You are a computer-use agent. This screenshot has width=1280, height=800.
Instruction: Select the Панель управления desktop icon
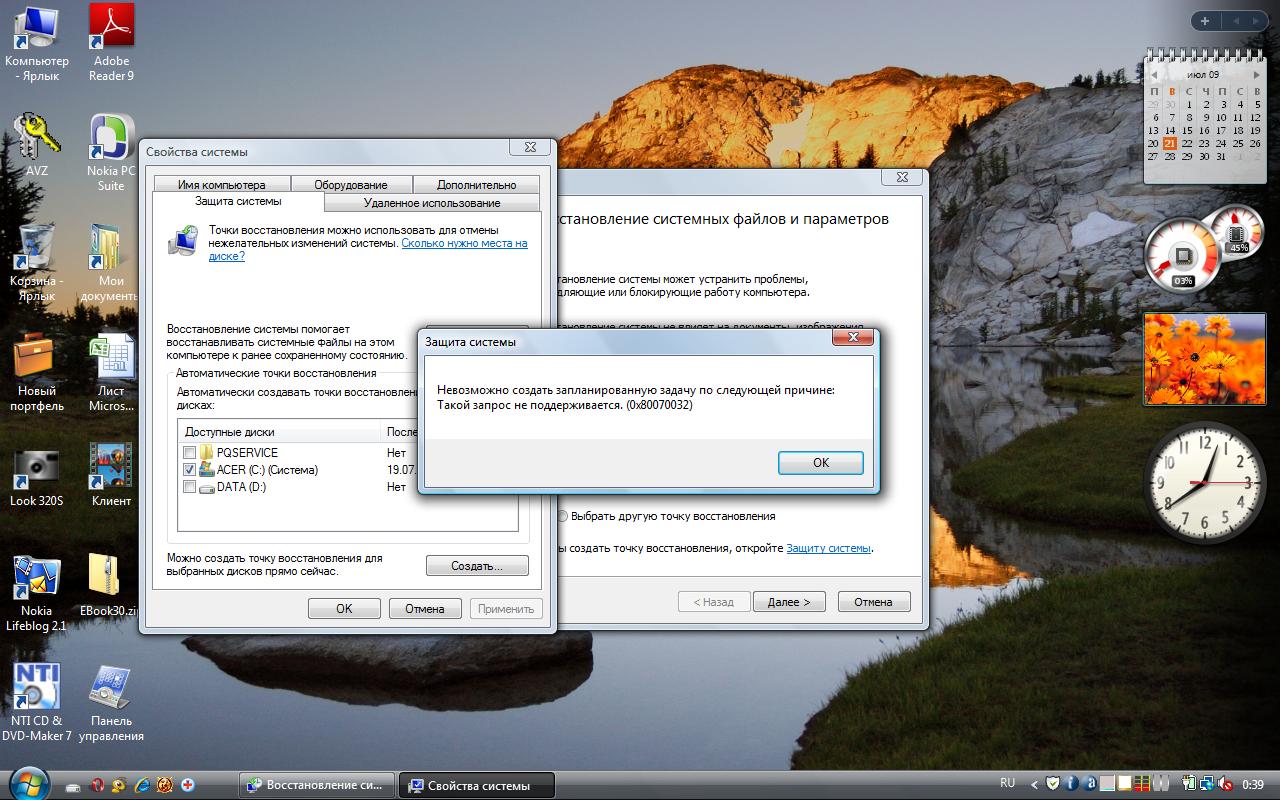(111, 702)
